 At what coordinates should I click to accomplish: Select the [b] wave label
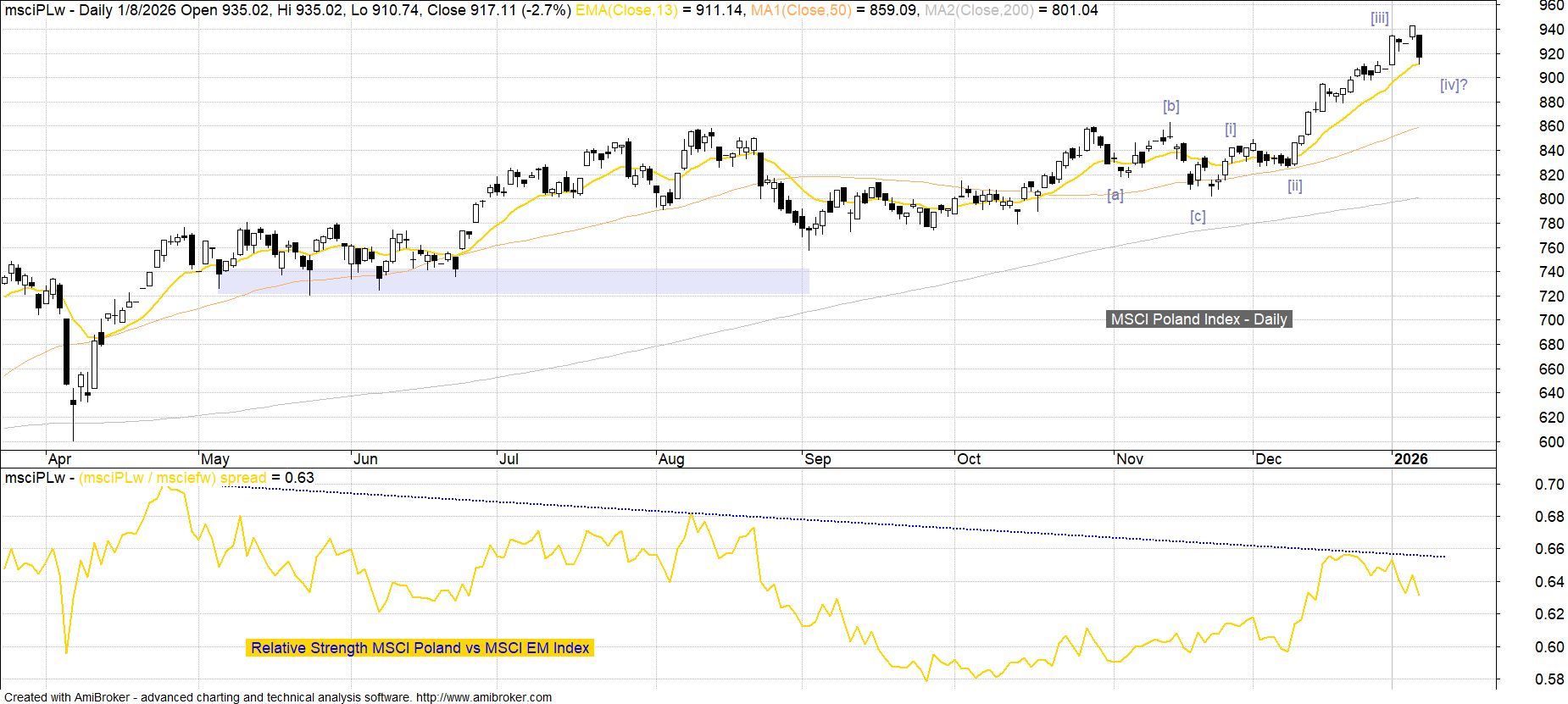pyautogui.click(x=1170, y=106)
